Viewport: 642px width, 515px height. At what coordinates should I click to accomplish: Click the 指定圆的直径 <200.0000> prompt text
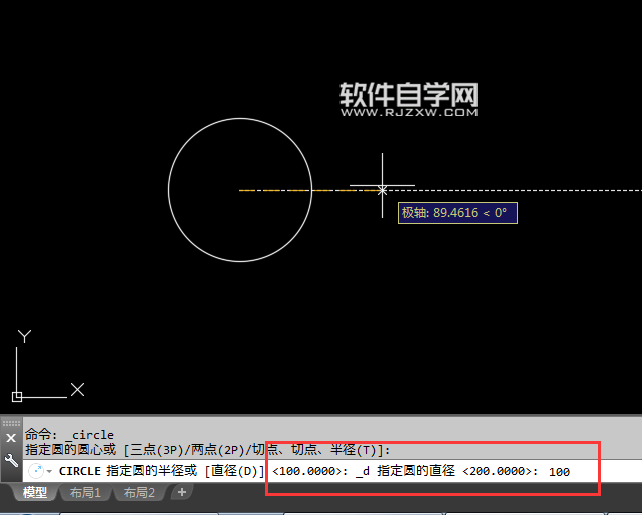coord(457,471)
